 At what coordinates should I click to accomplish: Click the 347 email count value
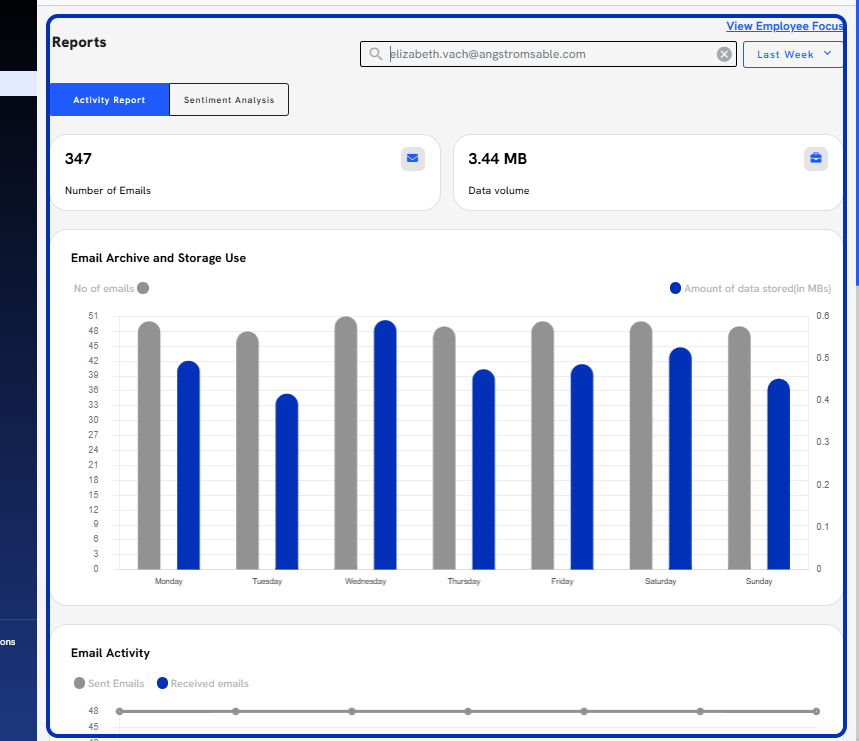78,159
